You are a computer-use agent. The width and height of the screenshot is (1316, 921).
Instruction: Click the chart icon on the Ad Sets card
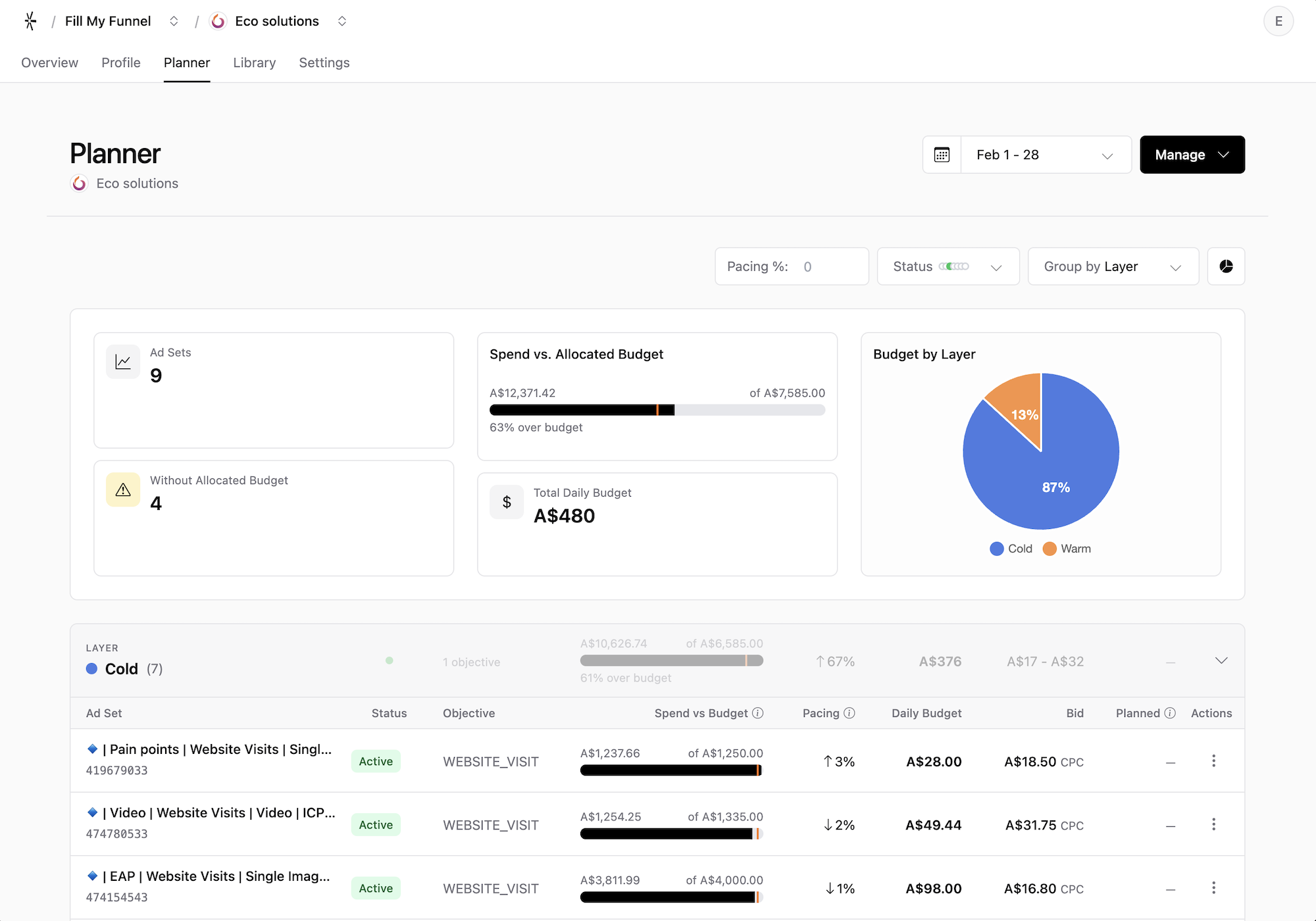123,361
